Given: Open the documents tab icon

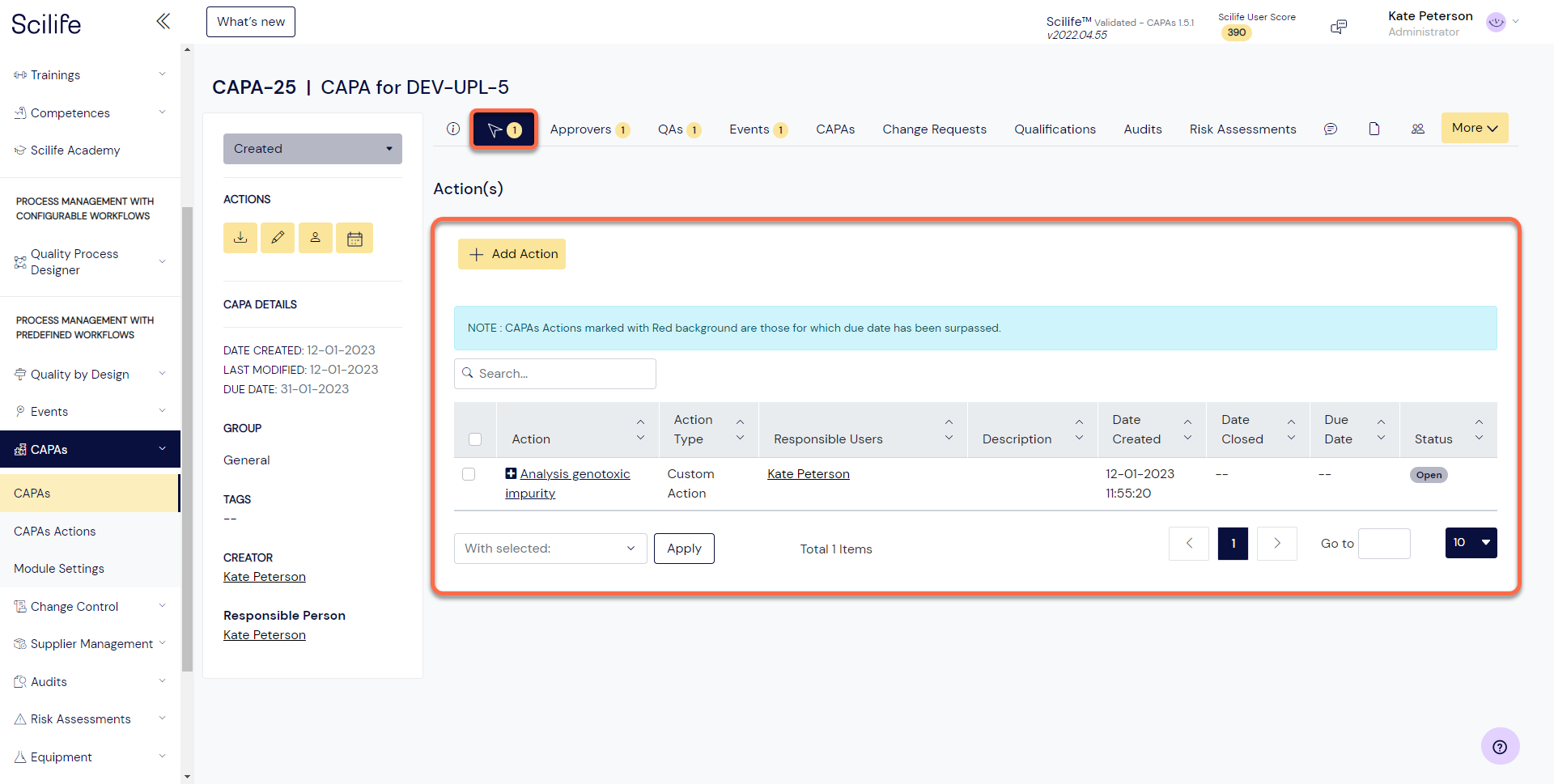Looking at the screenshot, I should [1374, 129].
